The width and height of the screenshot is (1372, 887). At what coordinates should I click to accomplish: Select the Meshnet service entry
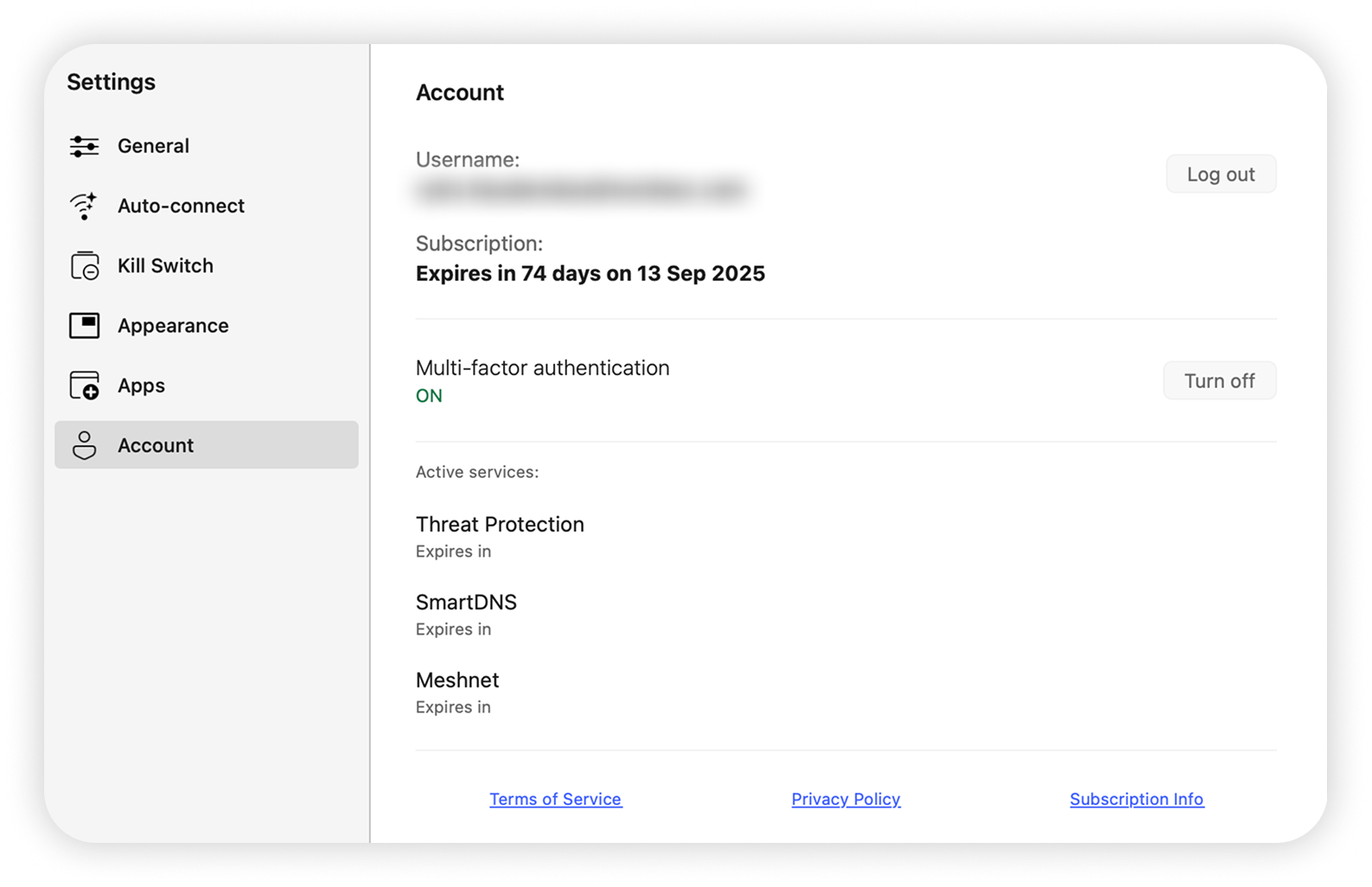point(457,680)
